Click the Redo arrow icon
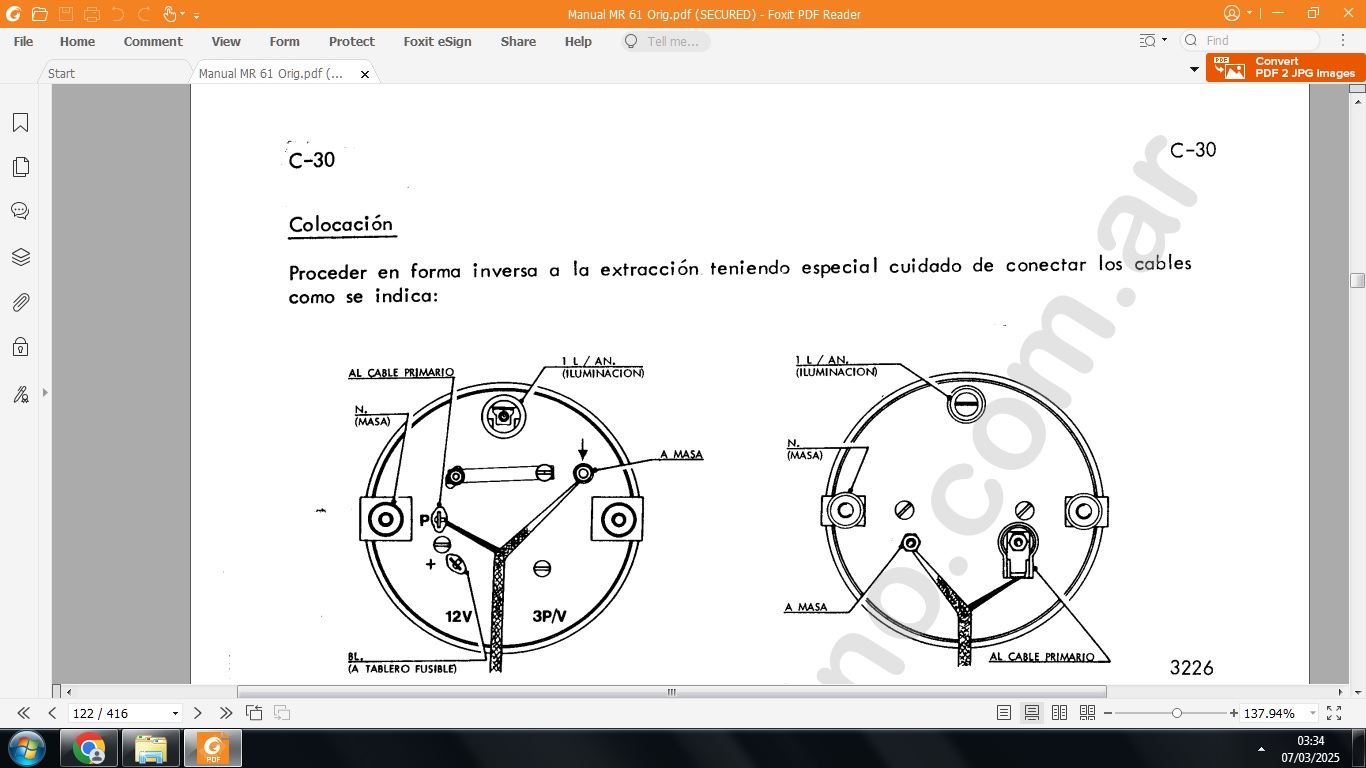1366x768 pixels. (144, 14)
